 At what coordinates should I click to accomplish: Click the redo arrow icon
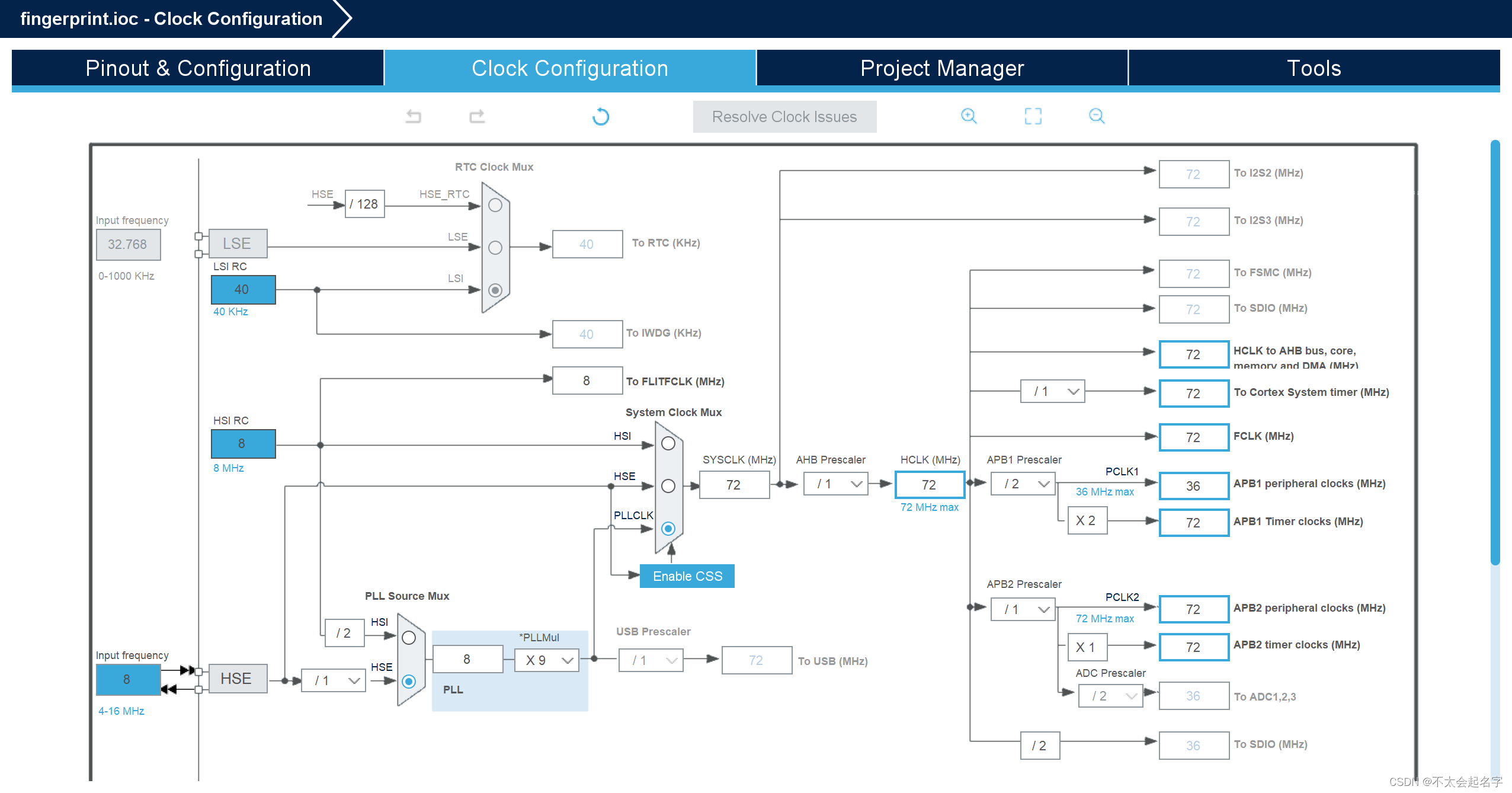477,116
